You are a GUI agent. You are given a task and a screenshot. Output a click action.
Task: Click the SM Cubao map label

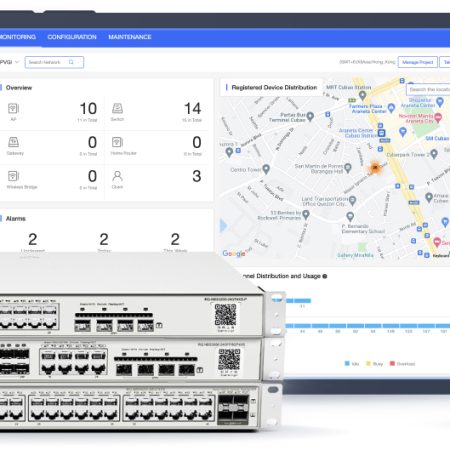point(437,138)
